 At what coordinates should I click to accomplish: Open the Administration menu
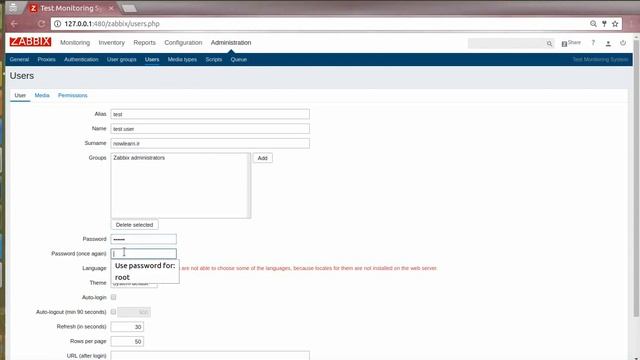231,42
